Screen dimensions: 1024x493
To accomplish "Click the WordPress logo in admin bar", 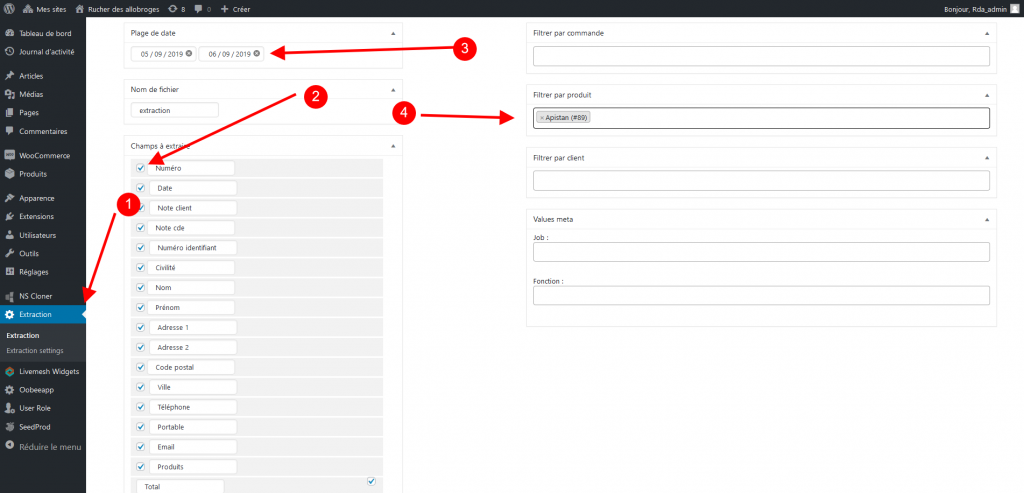I will 10,9.
